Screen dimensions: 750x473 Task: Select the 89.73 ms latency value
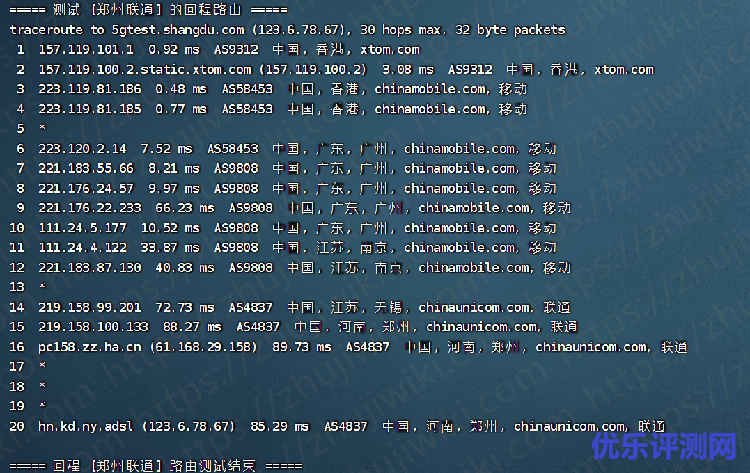coord(302,347)
